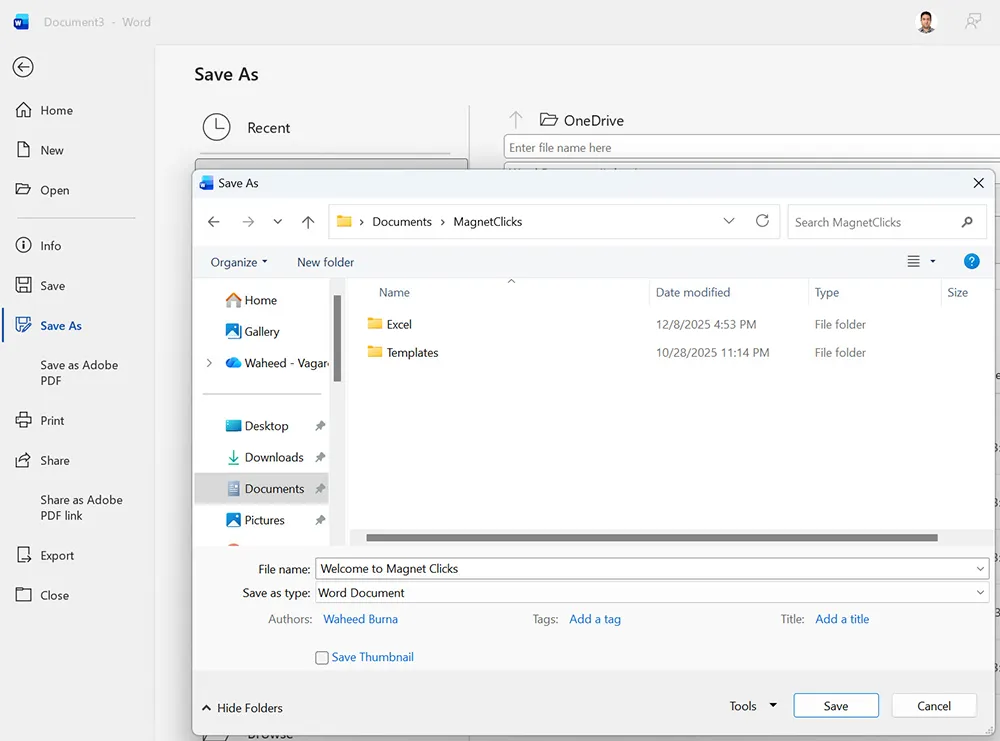Toggle the pin next to Downloads
This screenshot has height=741, width=1000.
320,456
